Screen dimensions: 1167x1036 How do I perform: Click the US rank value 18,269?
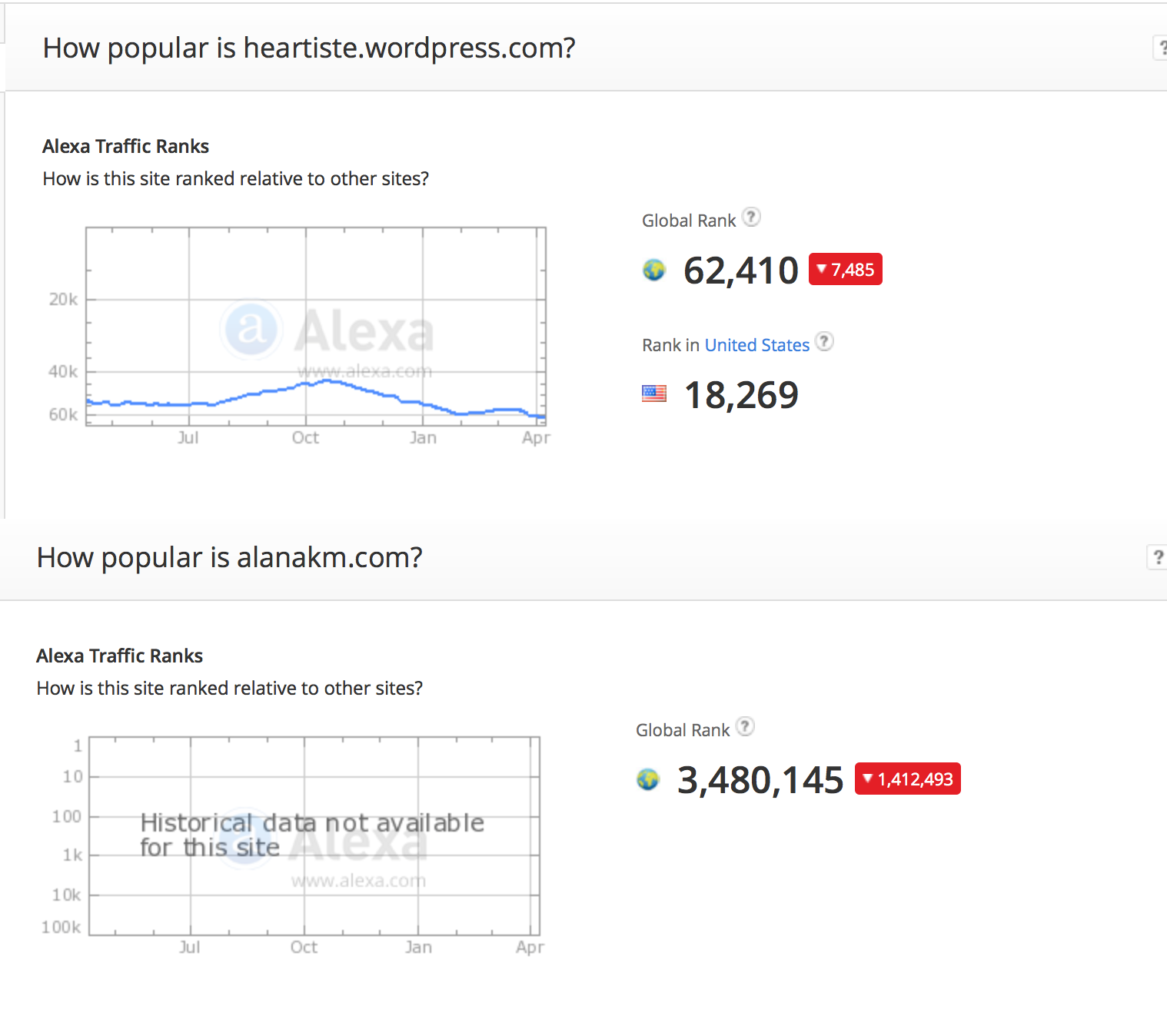click(x=741, y=395)
